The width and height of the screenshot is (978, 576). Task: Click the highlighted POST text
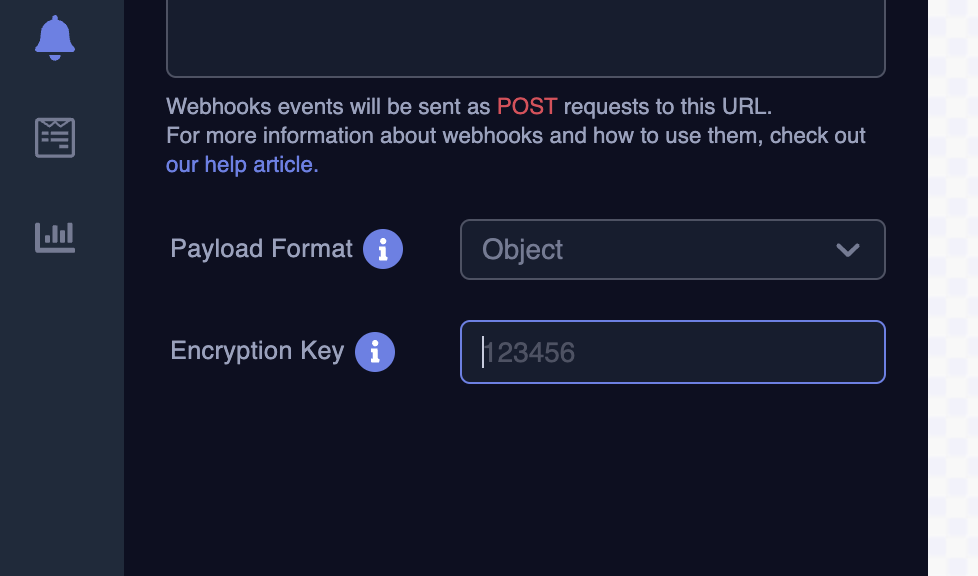click(529, 106)
